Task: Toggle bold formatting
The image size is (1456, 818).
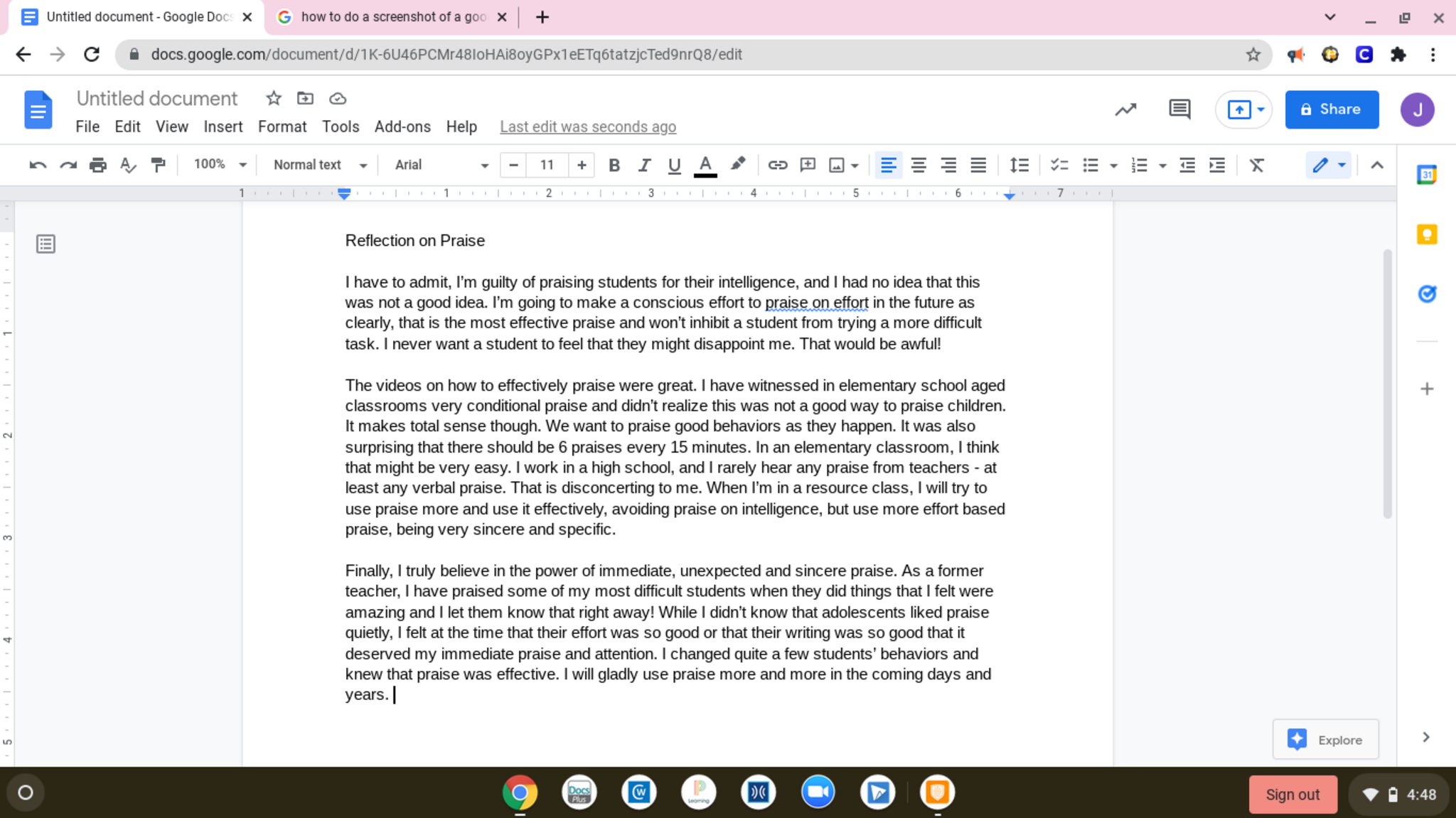Action: point(614,165)
